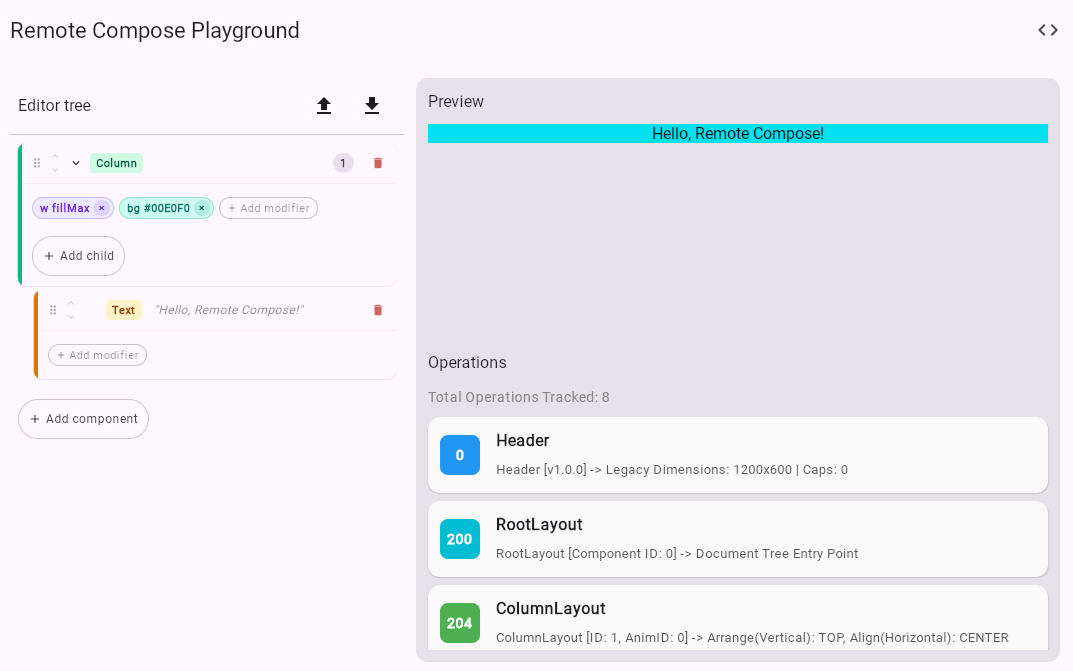Image resolution: width=1073 pixels, height=671 pixels.
Task: Select the ColumnLayout operation card
Action: 738,618
